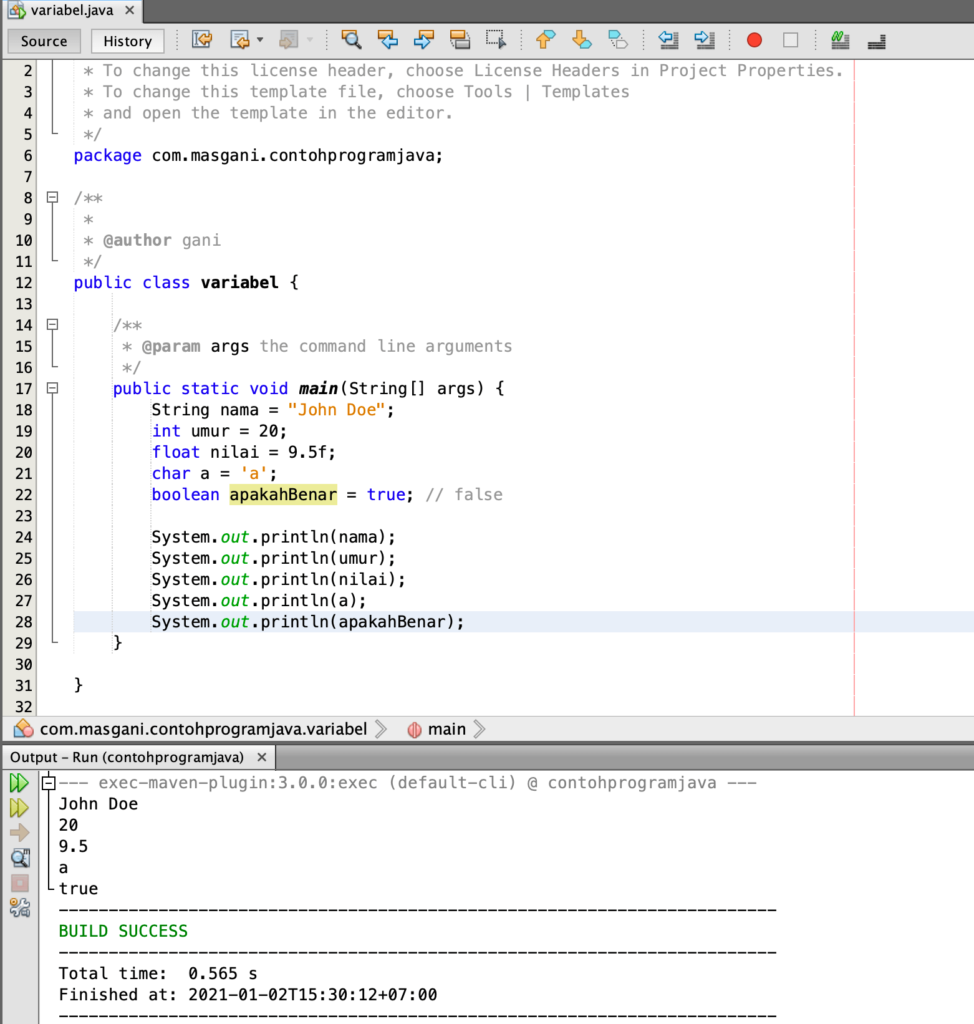Collapse the exec-maven-plugin output fold
The image size is (974, 1024).
tap(48, 782)
